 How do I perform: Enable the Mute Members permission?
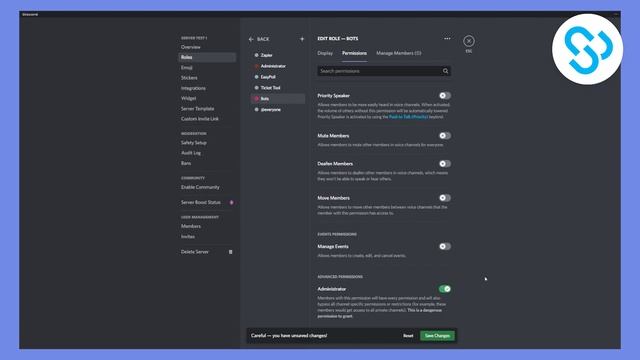coord(444,136)
